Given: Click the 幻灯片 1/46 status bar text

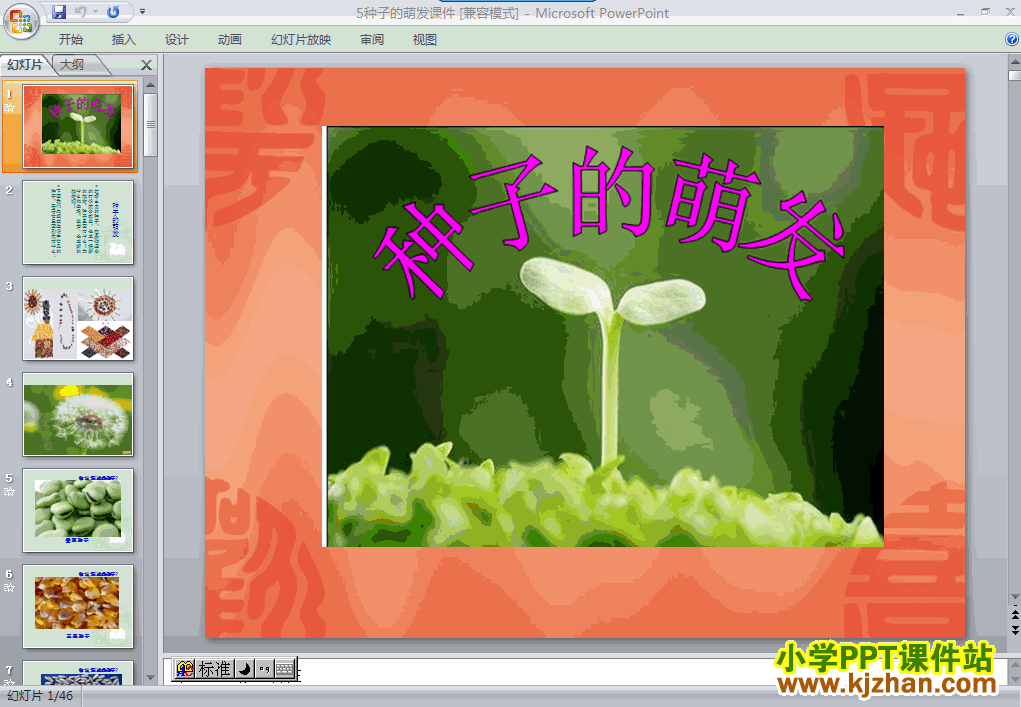Looking at the screenshot, I should pos(40,696).
